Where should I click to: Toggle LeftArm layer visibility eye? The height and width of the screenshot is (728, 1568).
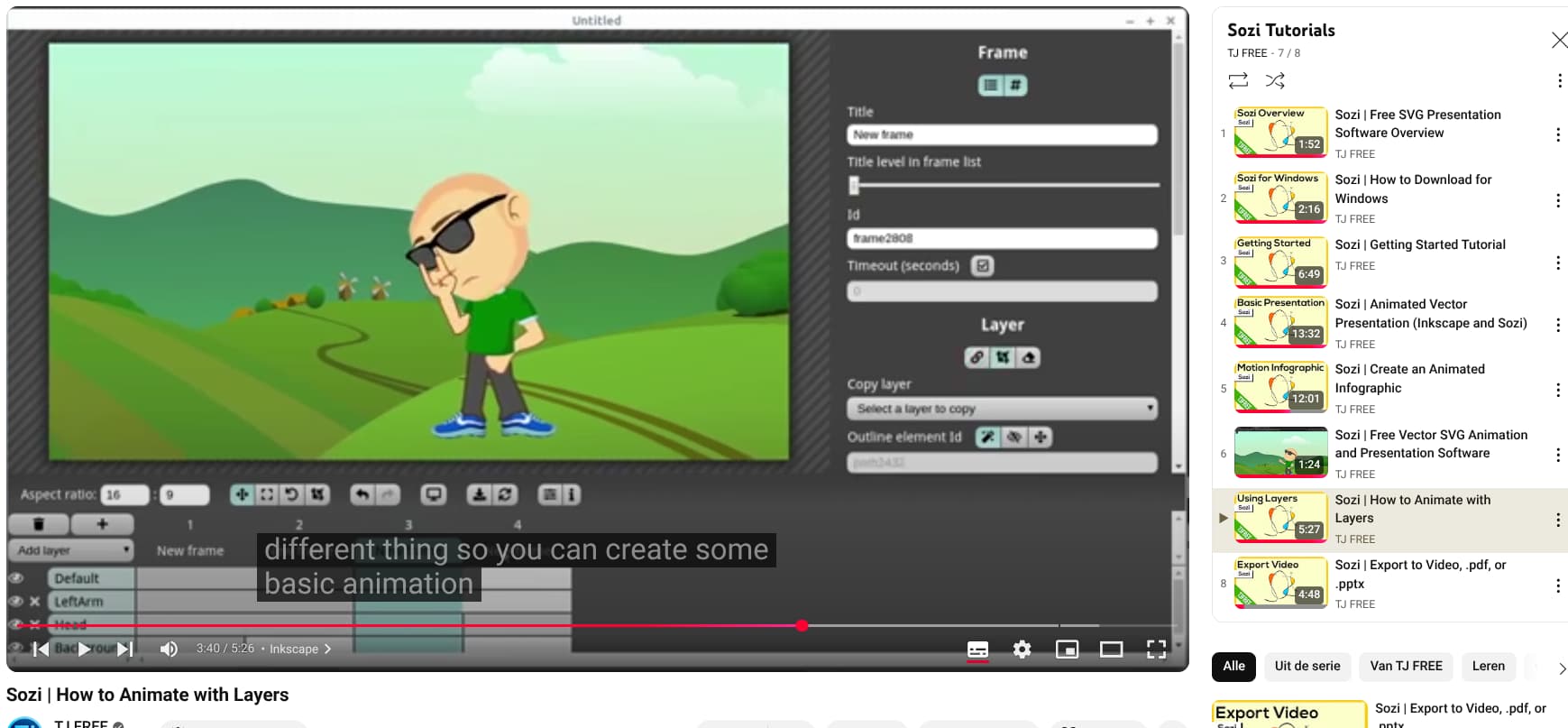click(15, 602)
